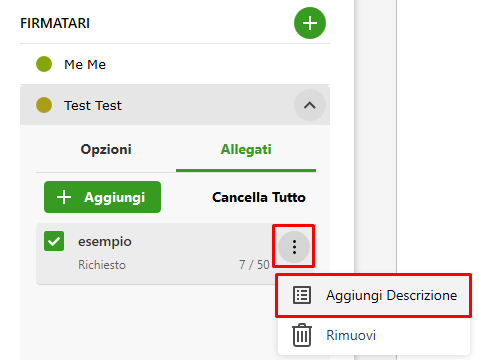Choose Aggiungi Descrizione from the menu

tap(374, 295)
